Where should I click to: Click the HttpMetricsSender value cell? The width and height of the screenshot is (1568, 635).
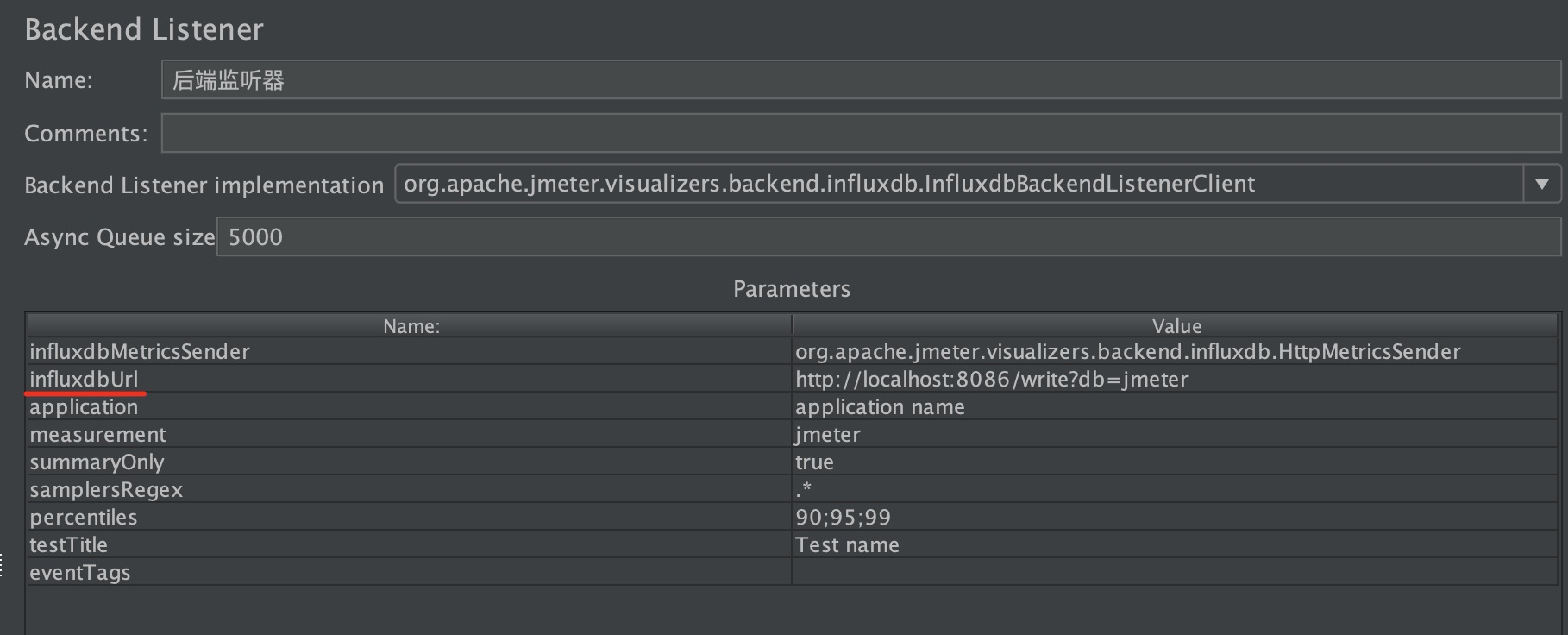pos(1176,351)
